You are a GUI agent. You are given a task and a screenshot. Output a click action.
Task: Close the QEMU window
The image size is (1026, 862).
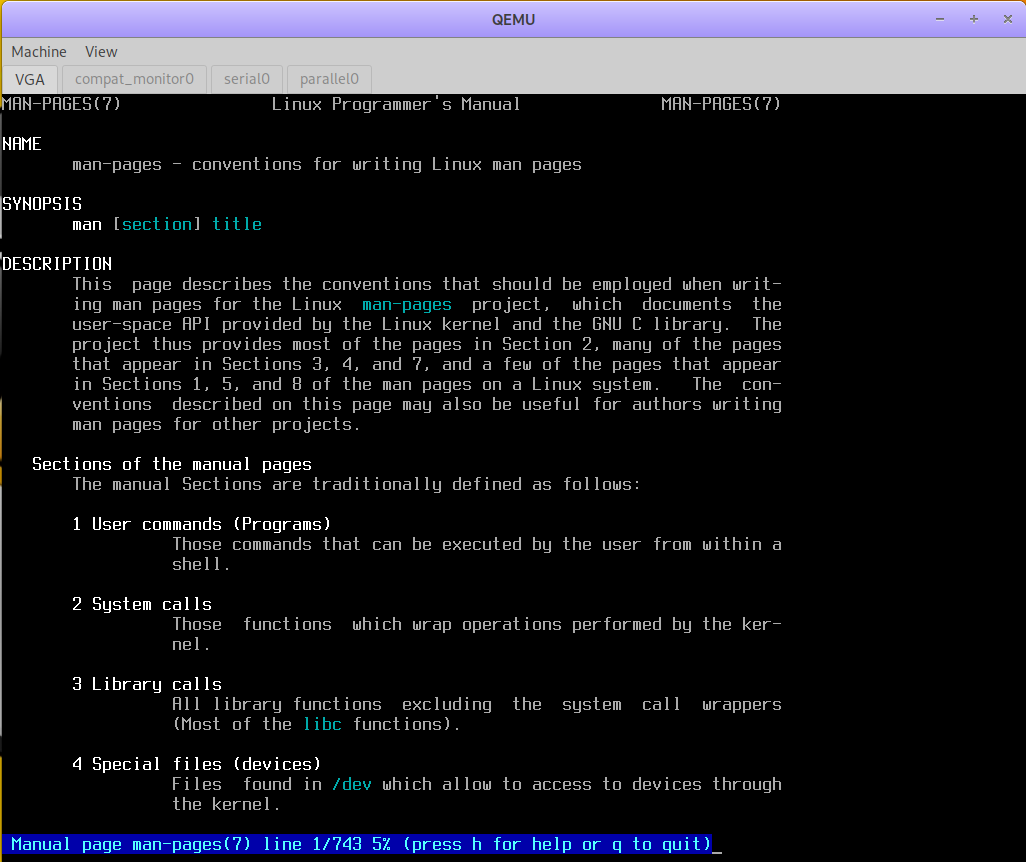coord(1005,19)
